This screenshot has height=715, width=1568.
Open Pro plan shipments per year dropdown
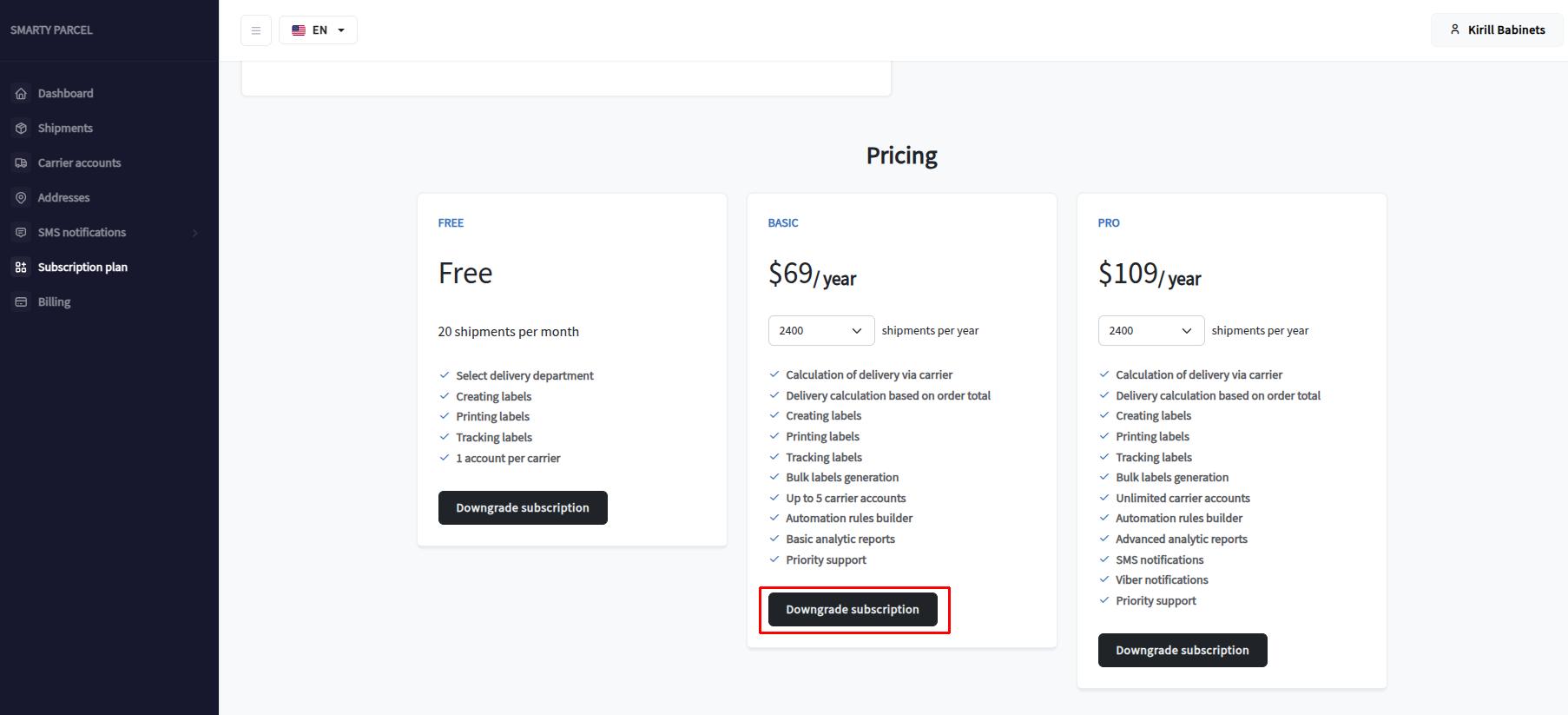coord(1150,331)
